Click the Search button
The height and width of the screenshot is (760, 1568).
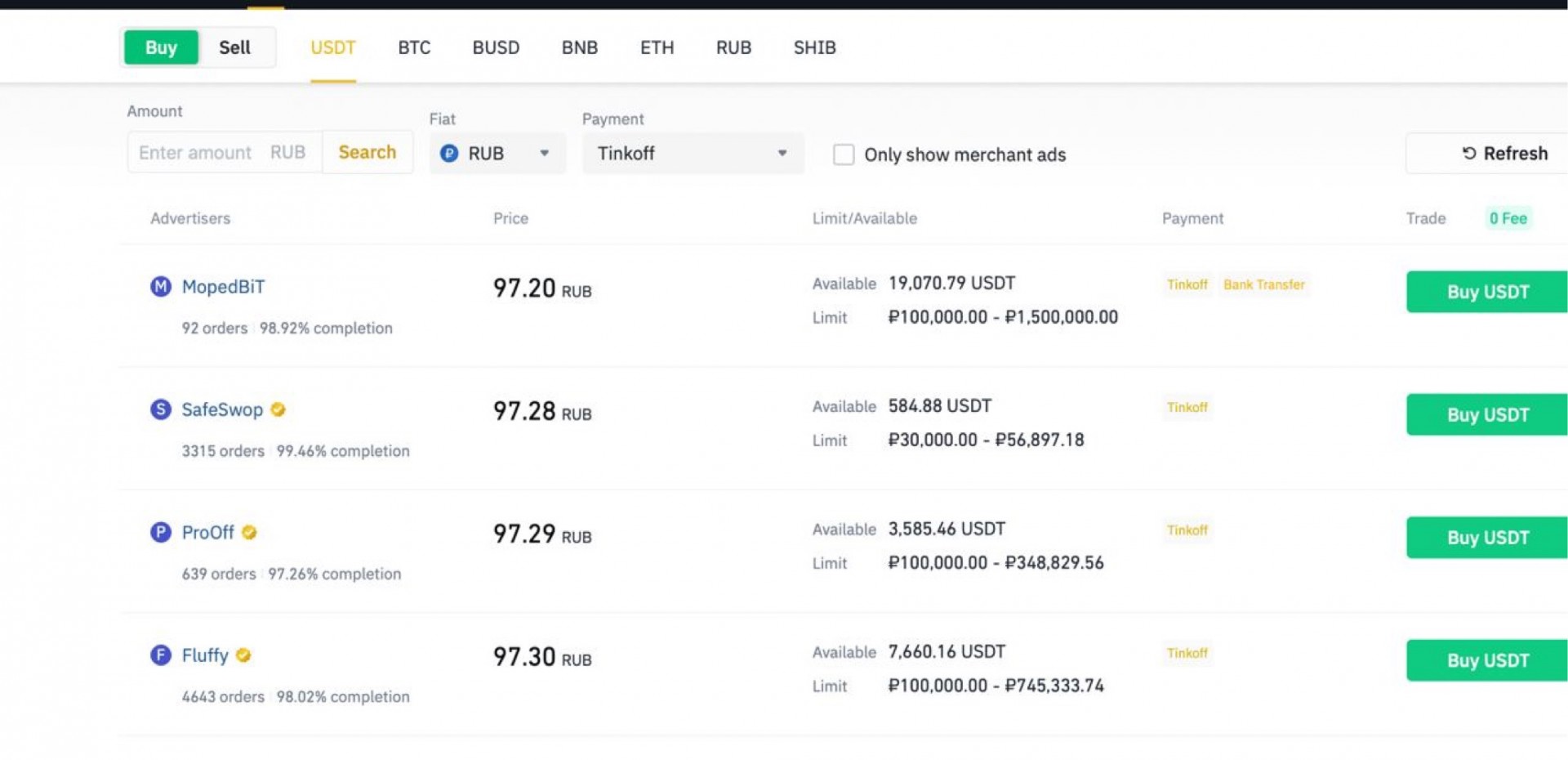click(367, 152)
